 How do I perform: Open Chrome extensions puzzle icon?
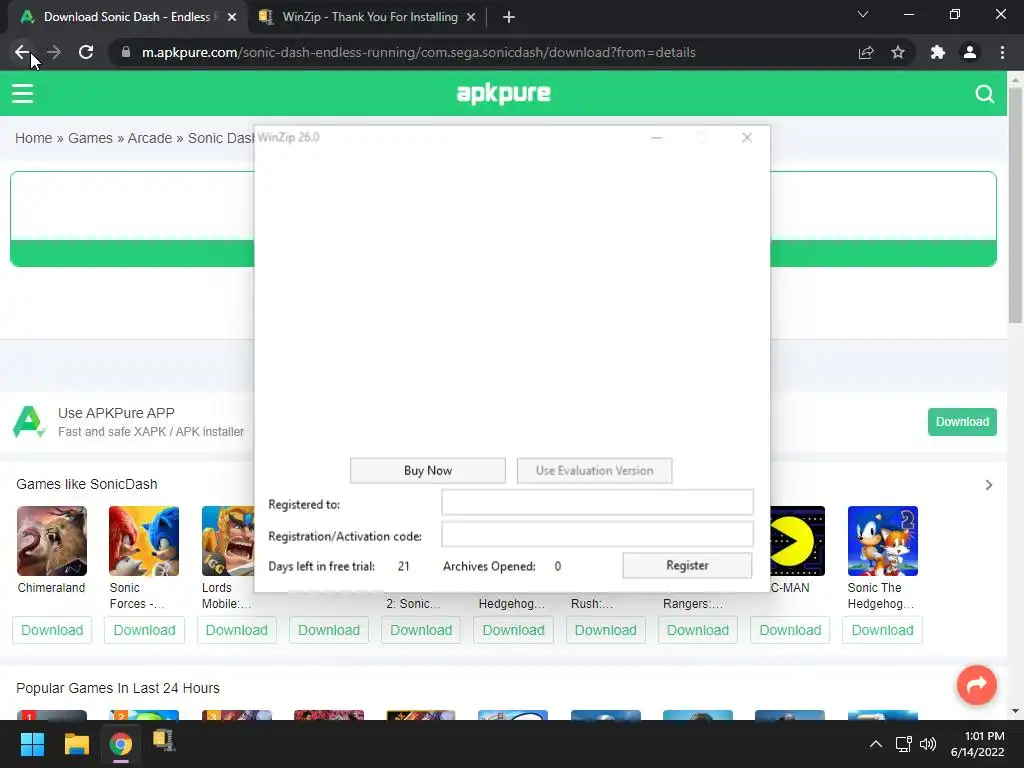938,52
